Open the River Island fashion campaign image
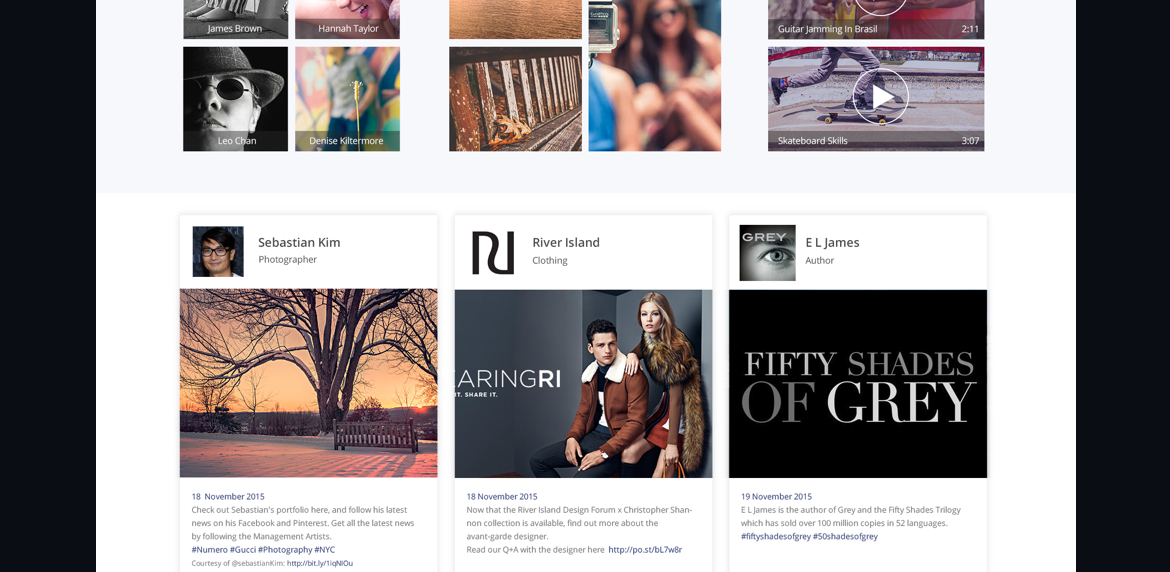 pos(583,383)
